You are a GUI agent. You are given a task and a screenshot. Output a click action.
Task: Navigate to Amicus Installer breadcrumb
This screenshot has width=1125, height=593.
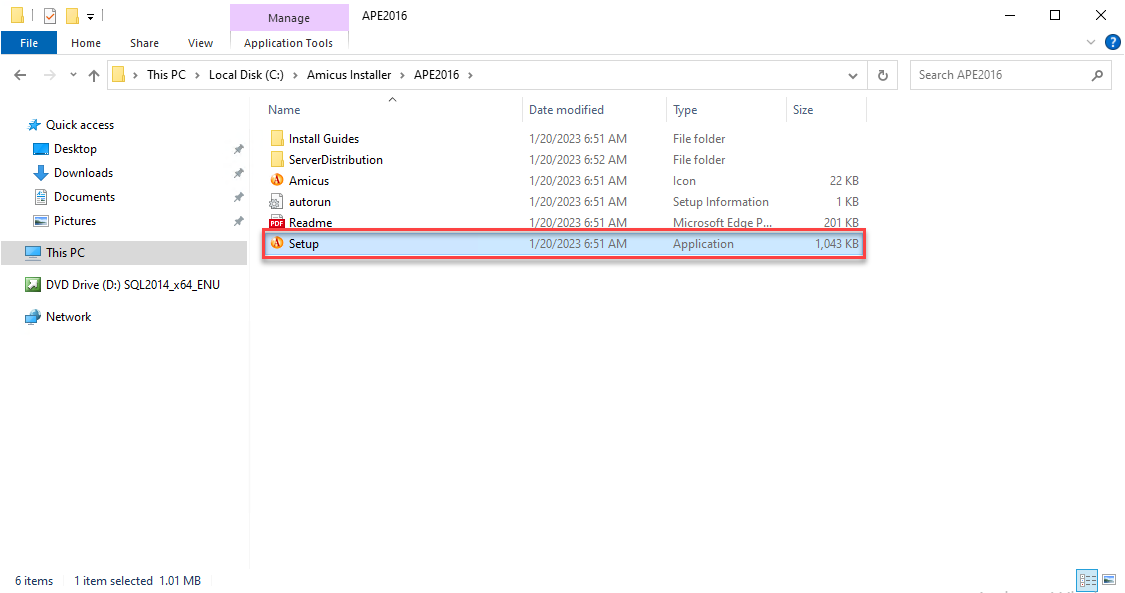pos(349,75)
